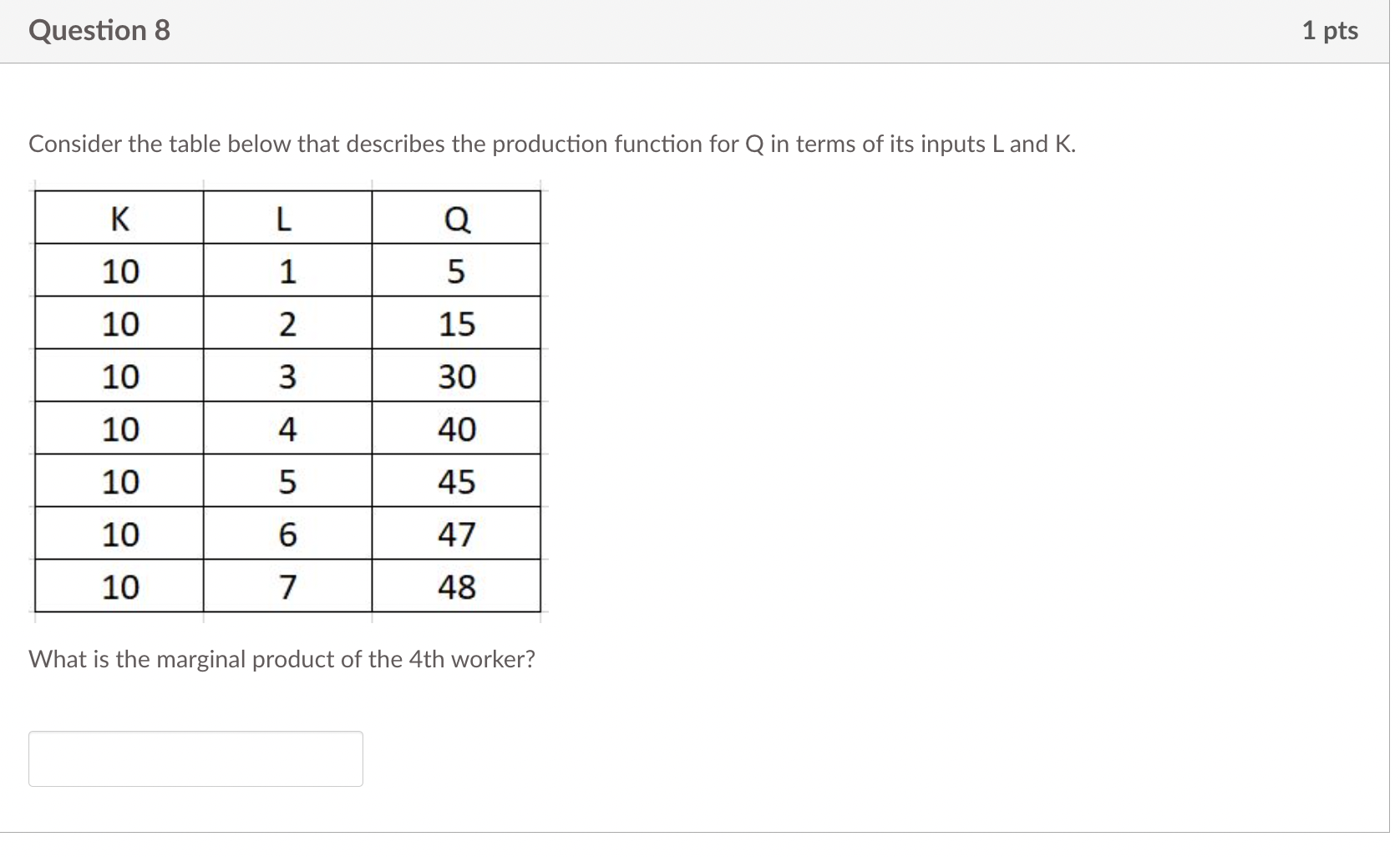Image resolution: width=1400 pixels, height=857 pixels.
Task: Select the table cell containing 40
Action: pyautogui.click(x=455, y=429)
